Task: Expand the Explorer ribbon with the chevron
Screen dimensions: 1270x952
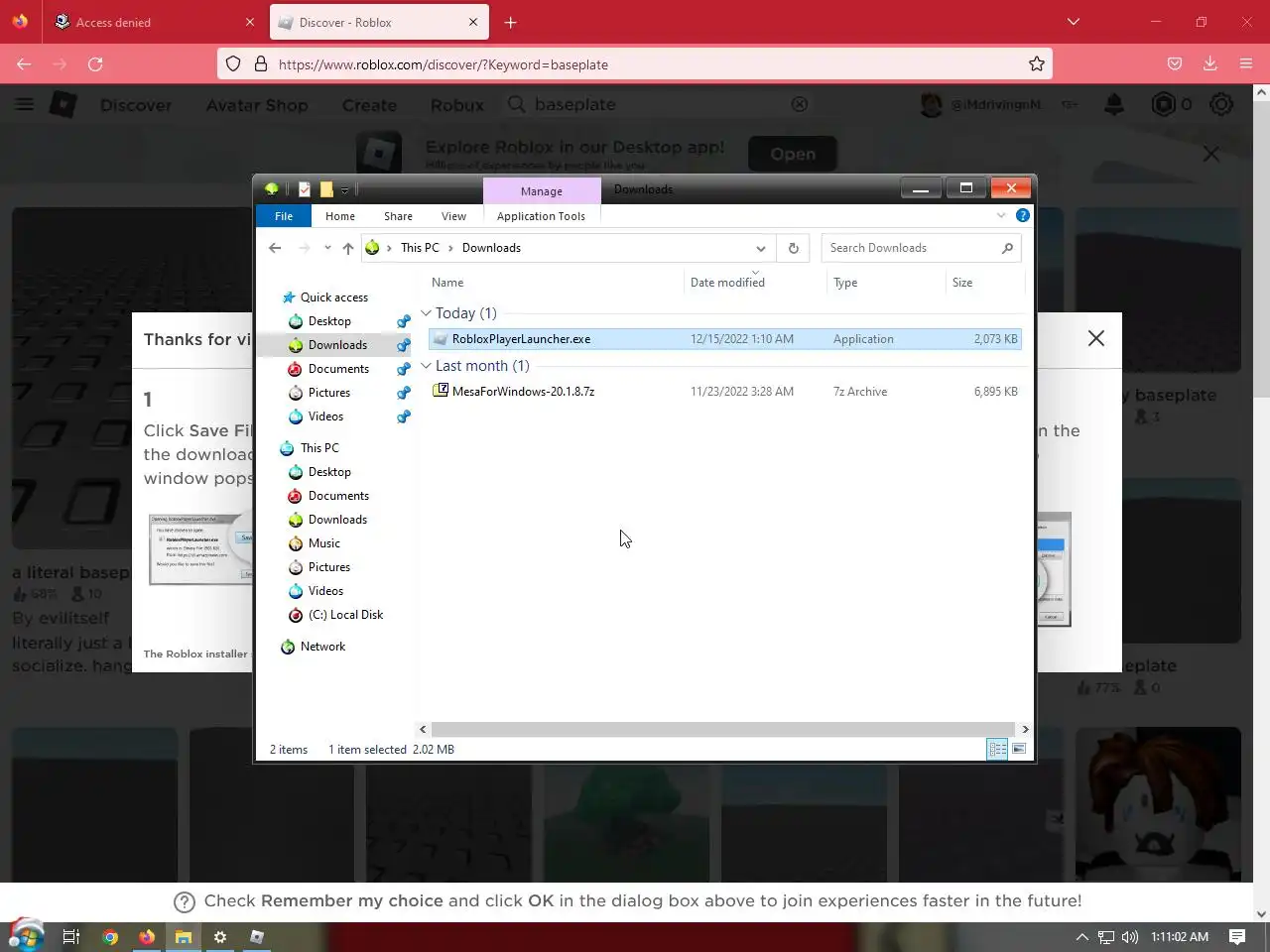Action: pyautogui.click(x=1001, y=215)
